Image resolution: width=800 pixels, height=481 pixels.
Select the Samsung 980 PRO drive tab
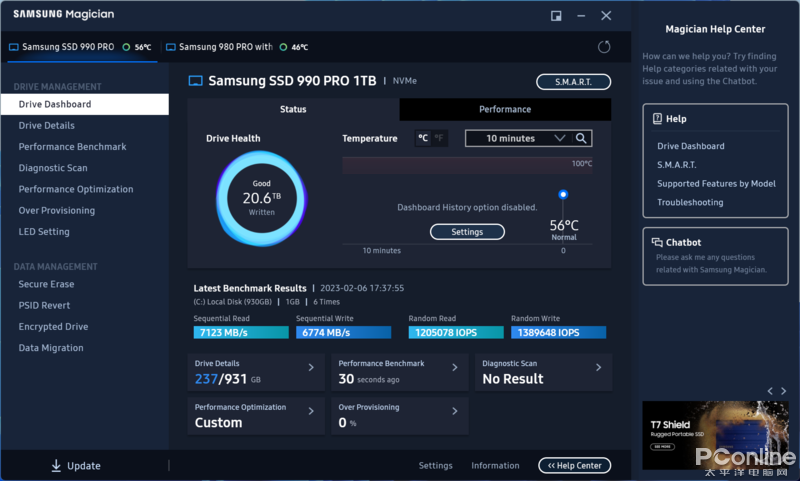[237, 47]
